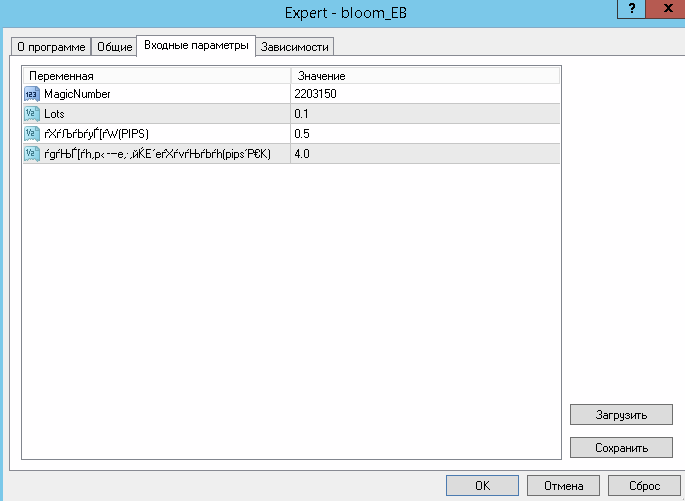Screen dimensions: 685x501
Task: Click the value 2203150
Action: click(315, 94)
